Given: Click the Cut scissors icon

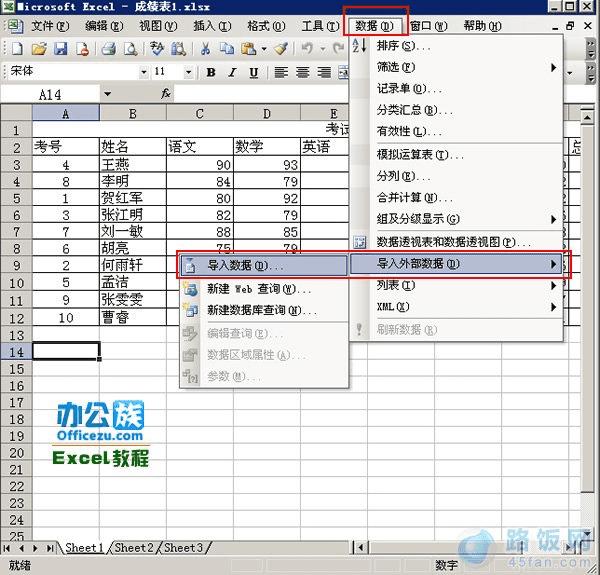Looking at the screenshot, I should tap(205, 49).
